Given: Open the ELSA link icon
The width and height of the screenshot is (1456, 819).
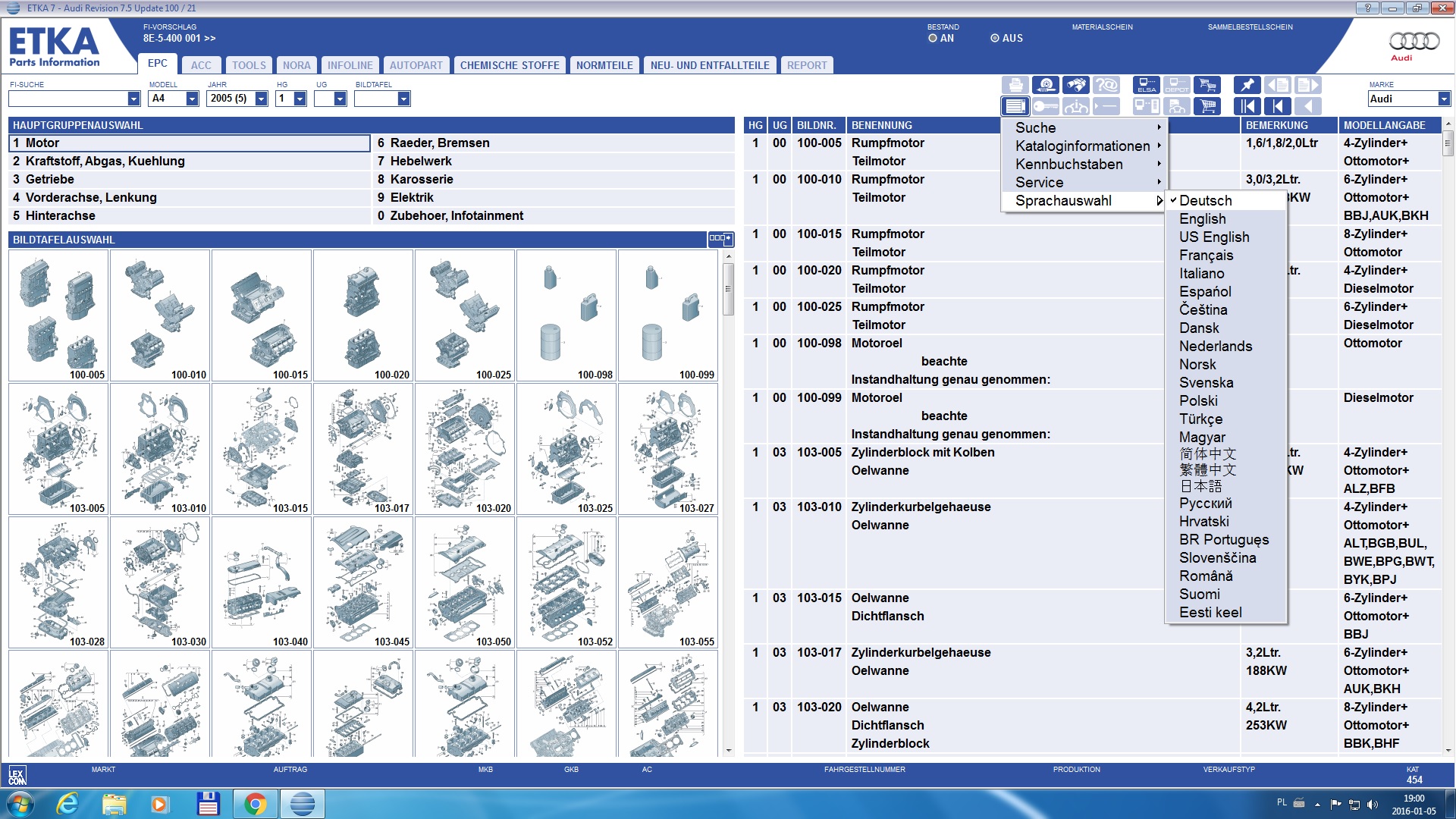Looking at the screenshot, I should click(1147, 85).
